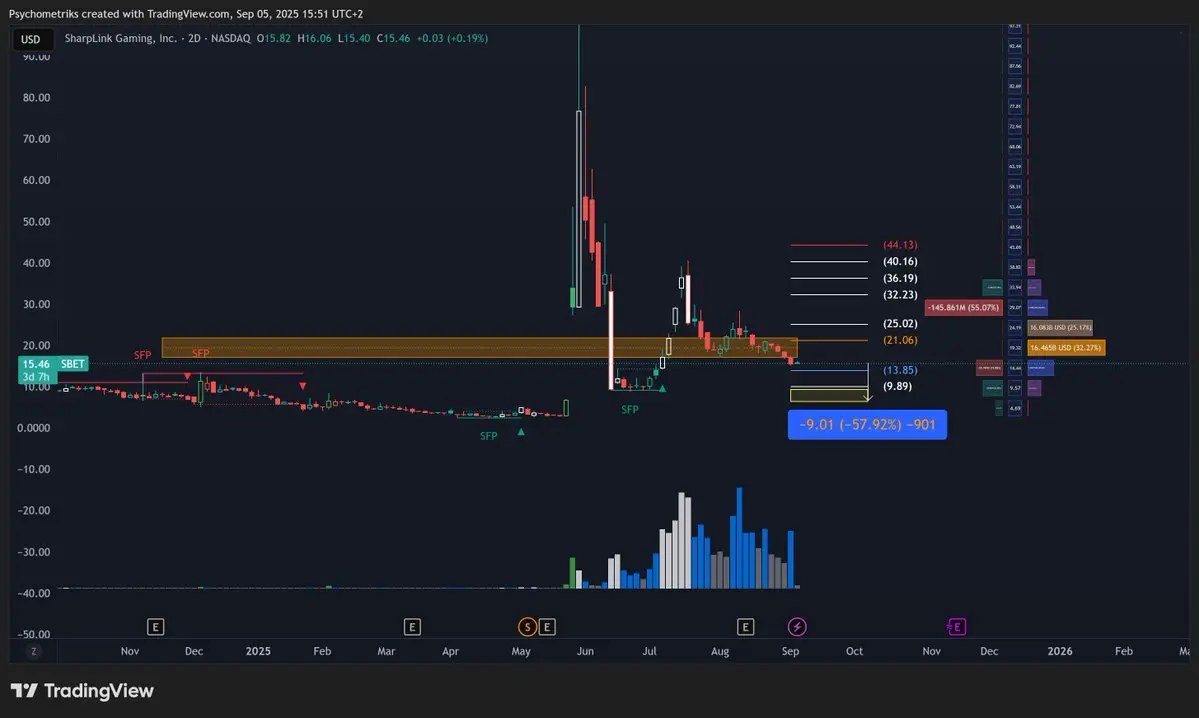
Task: Click the 4.69 volume profile price cell
Action: click(x=1015, y=408)
